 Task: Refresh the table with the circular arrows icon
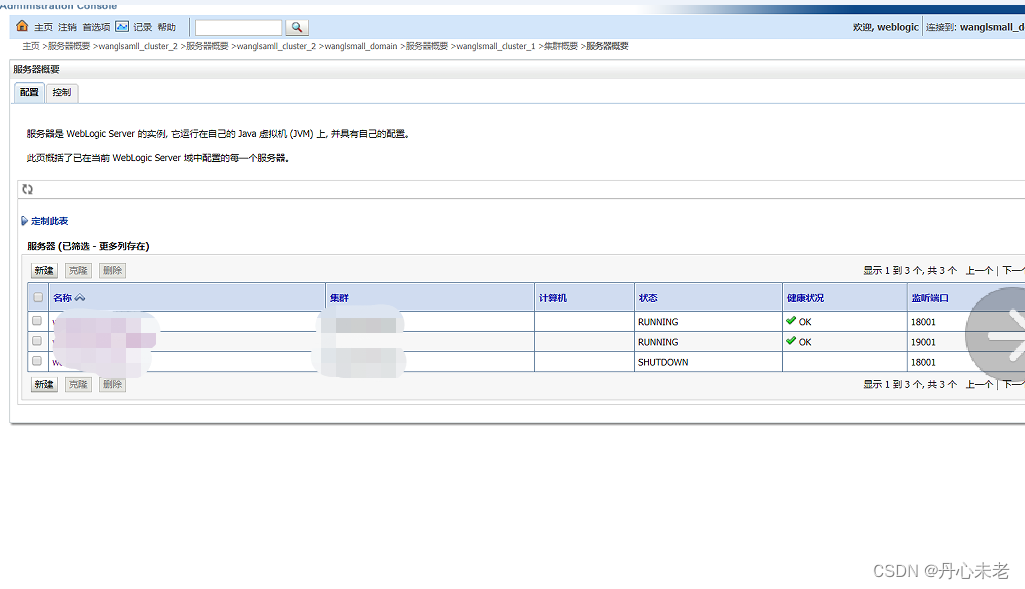[27, 189]
